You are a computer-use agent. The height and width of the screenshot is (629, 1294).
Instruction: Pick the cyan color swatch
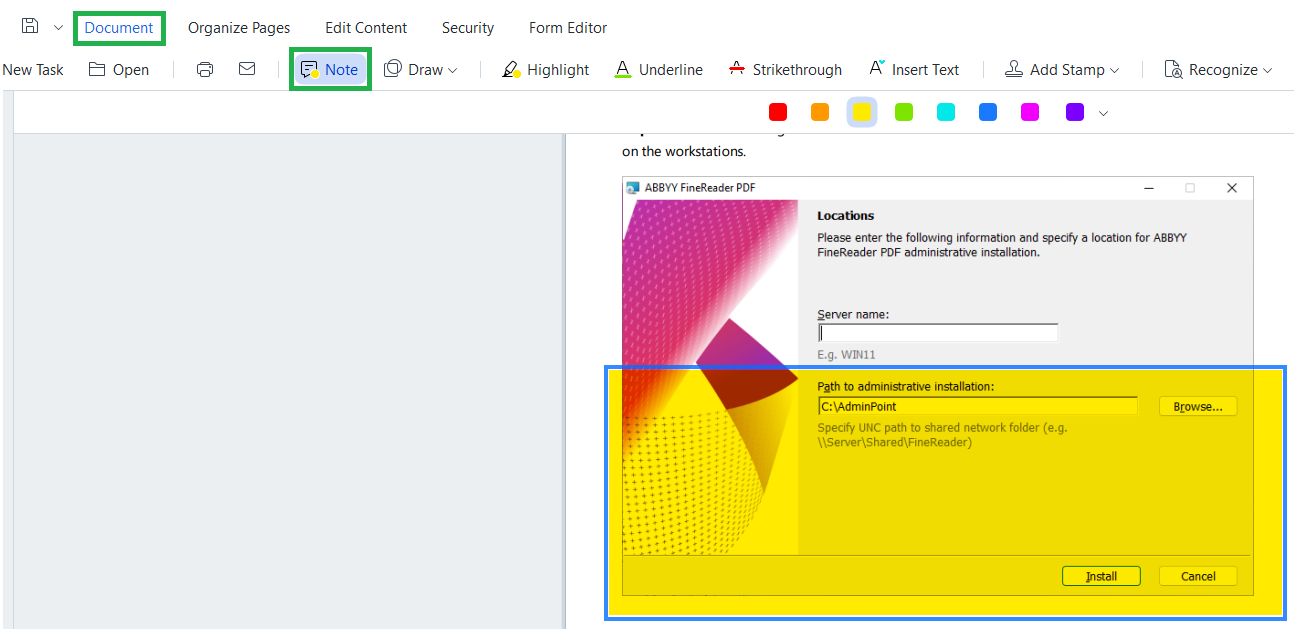point(946,113)
